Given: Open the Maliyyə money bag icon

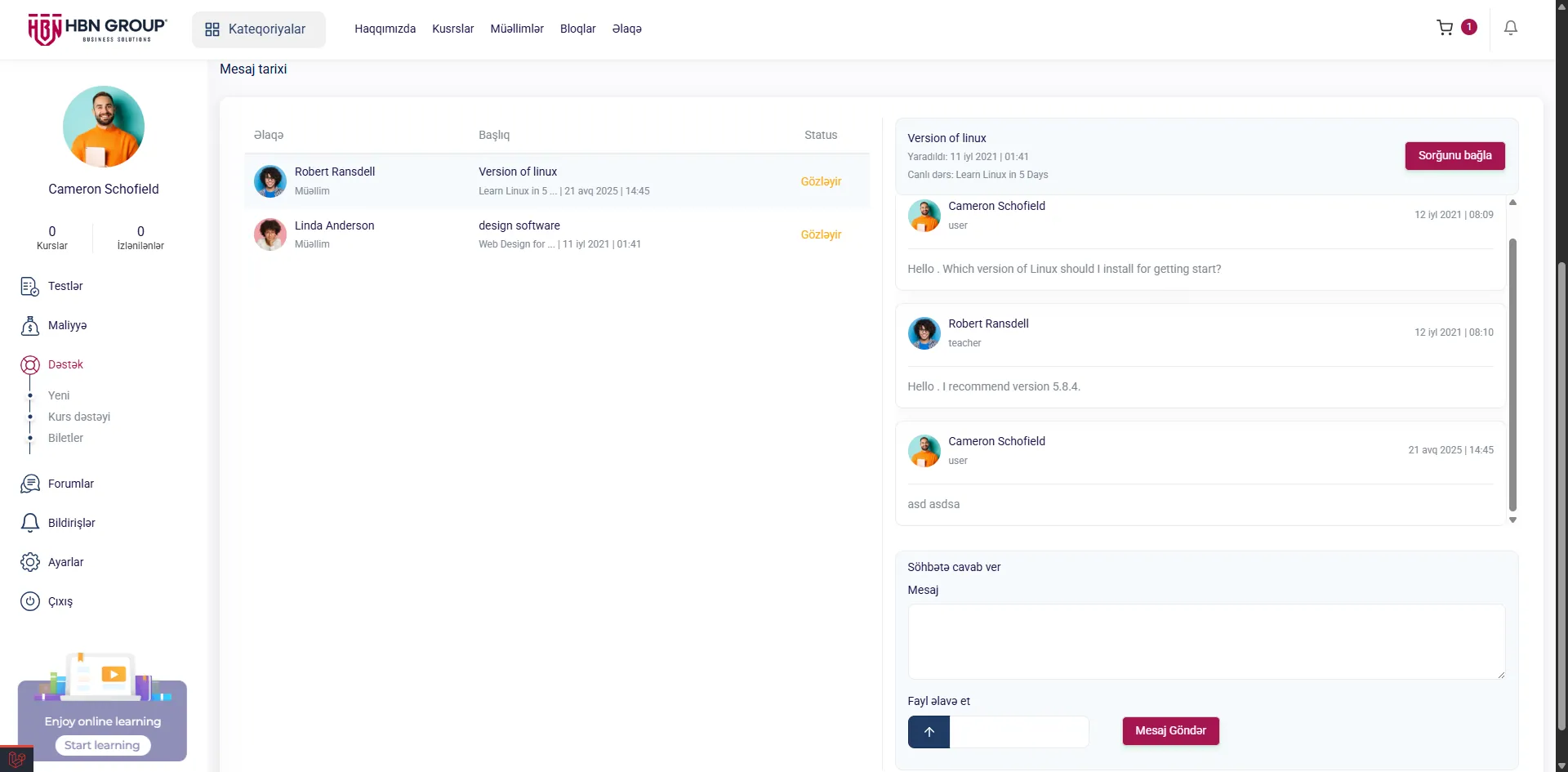Looking at the screenshot, I should click(29, 325).
